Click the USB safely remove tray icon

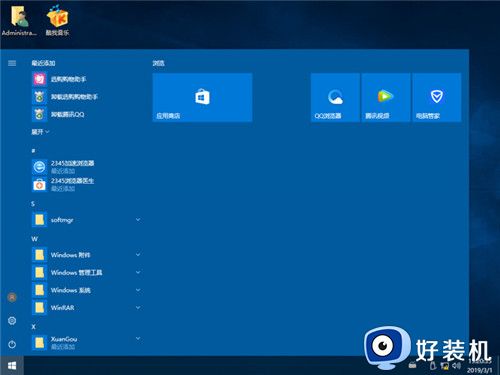pos(433,366)
